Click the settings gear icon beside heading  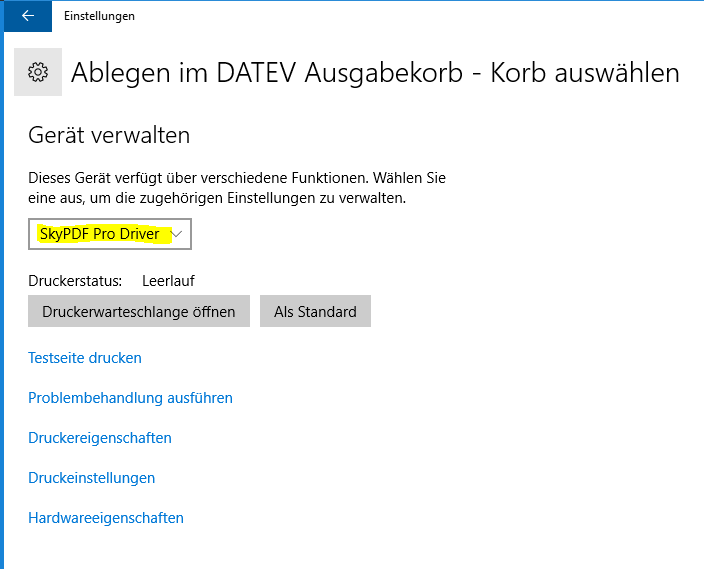pos(38,72)
